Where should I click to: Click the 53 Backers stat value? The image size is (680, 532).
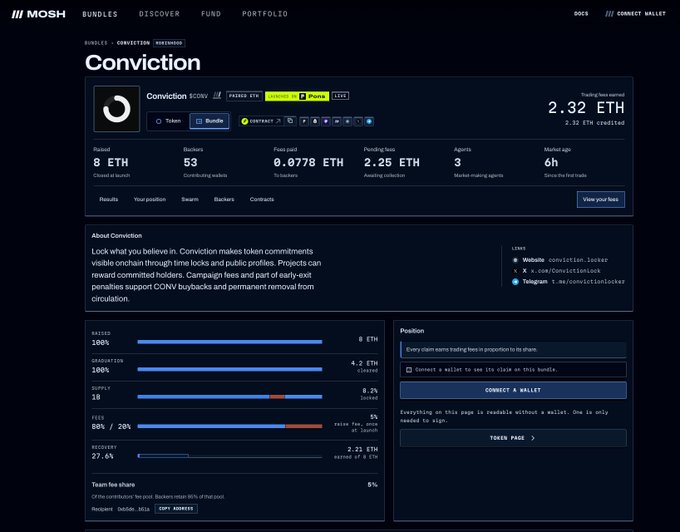tap(190, 163)
